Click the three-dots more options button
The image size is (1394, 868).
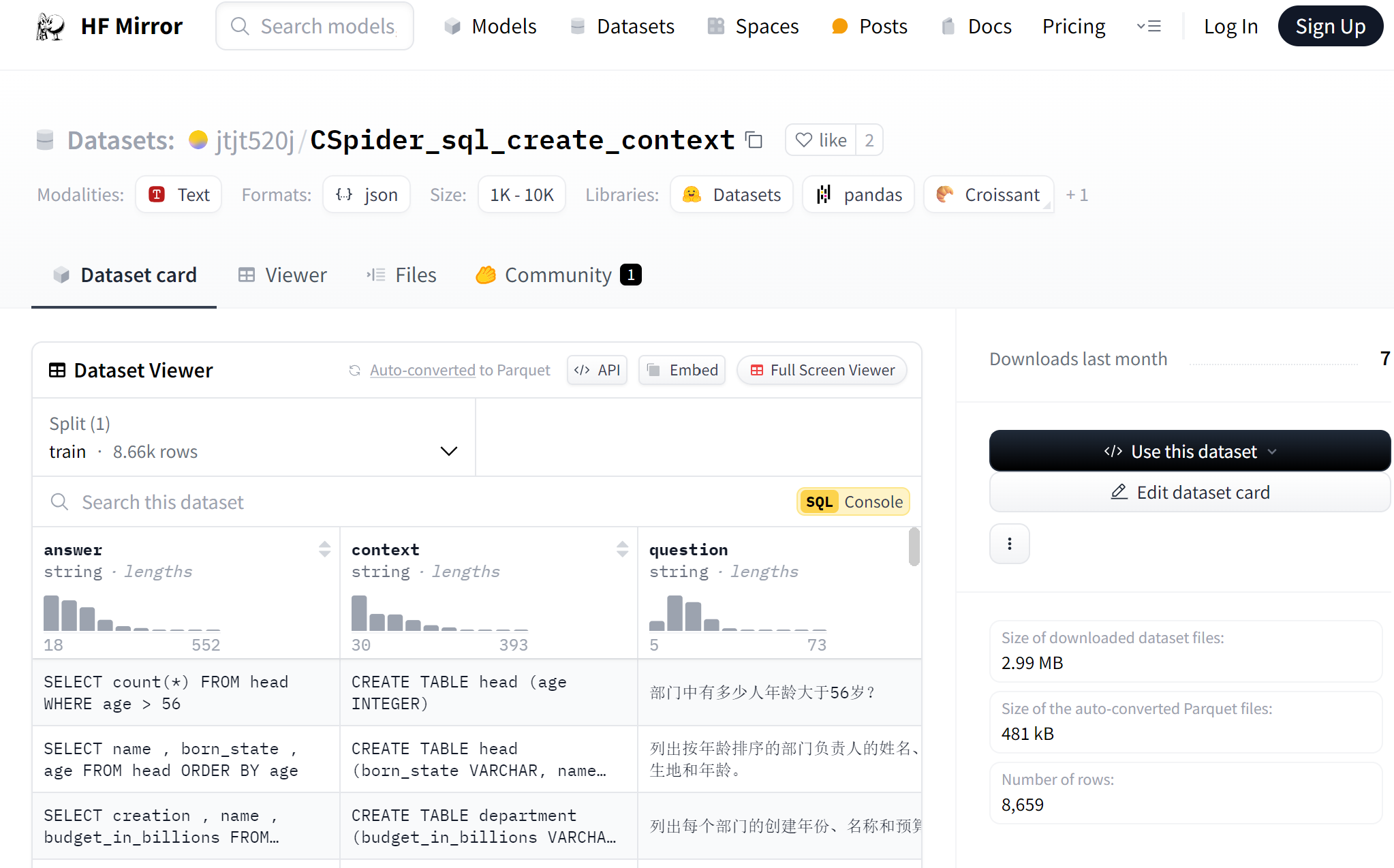[x=1010, y=544]
